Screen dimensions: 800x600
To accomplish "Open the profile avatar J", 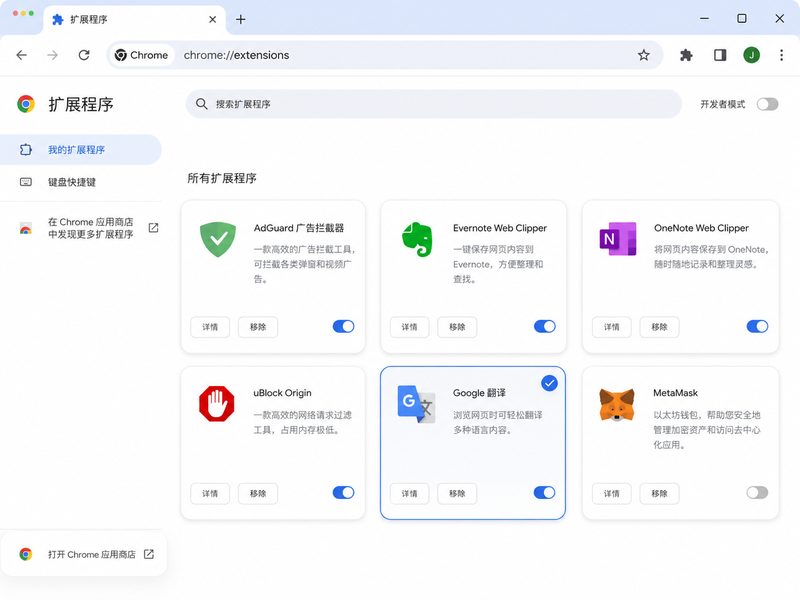I will pos(751,55).
